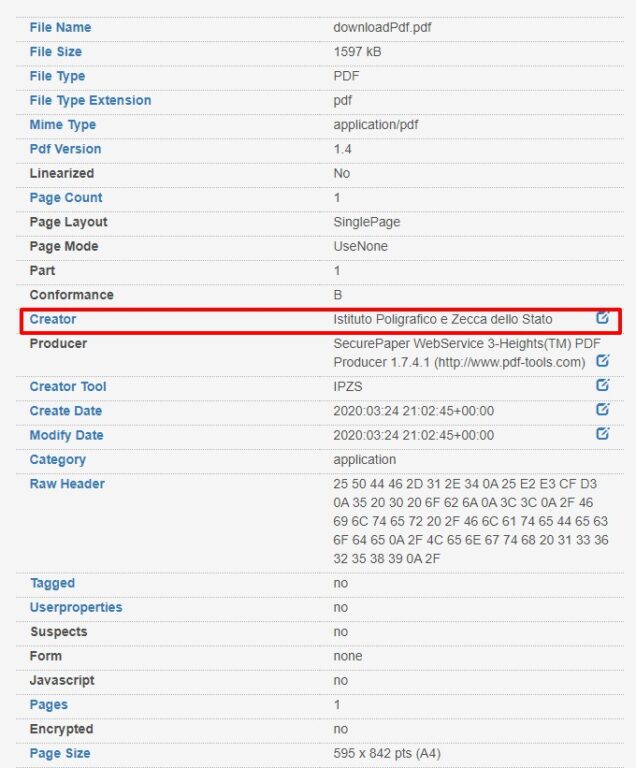Click the Mime Type link
Viewport: 636px width, 768px height.
[x=63, y=125]
